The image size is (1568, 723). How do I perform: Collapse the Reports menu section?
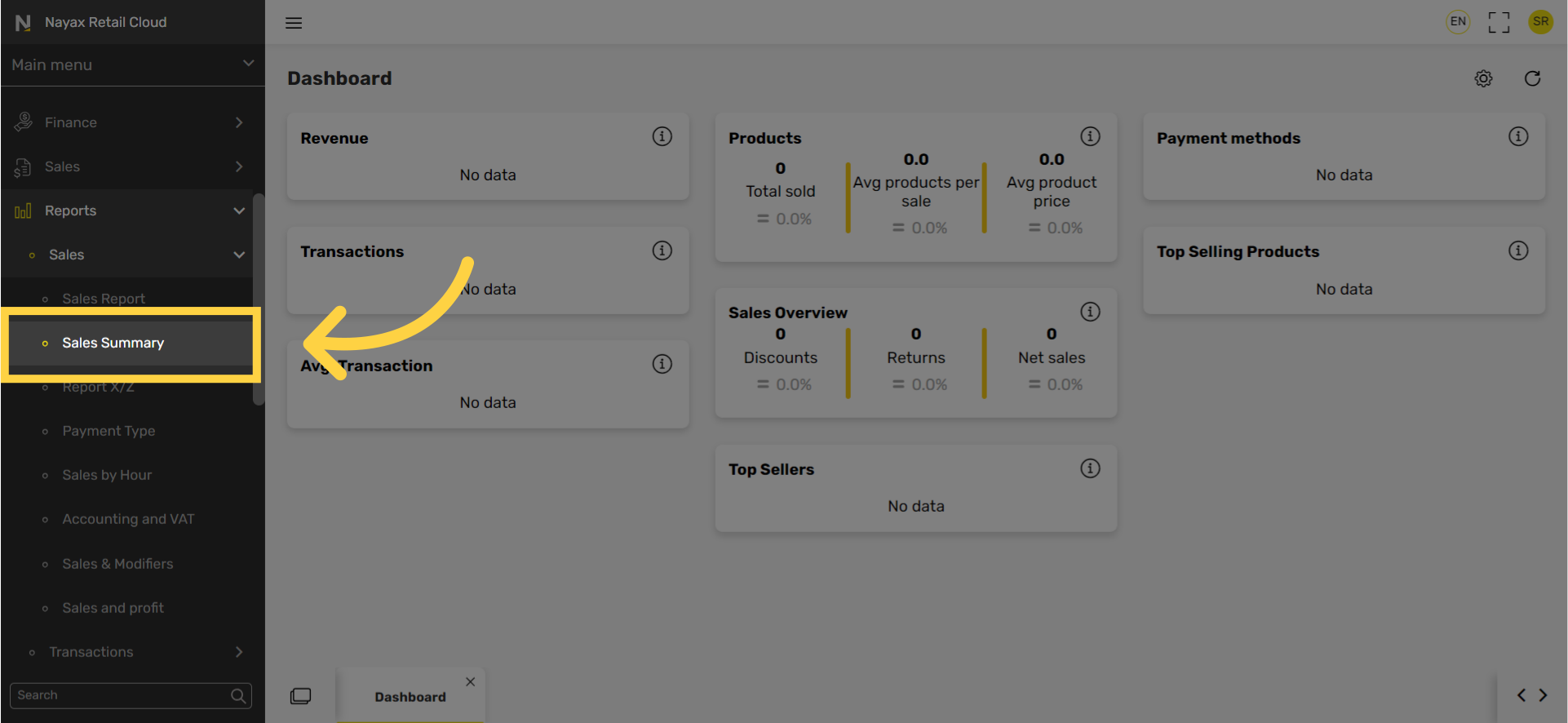coord(129,211)
